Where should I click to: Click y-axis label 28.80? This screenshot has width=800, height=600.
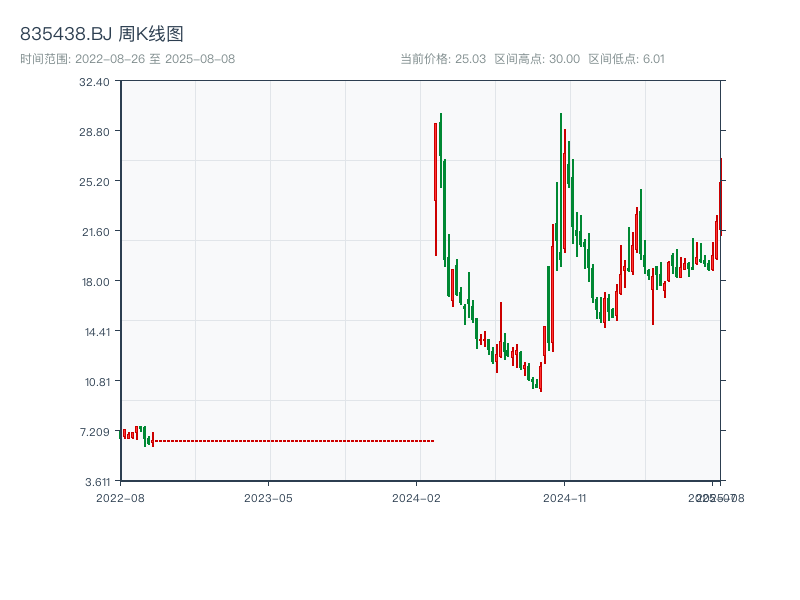tap(94, 132)
